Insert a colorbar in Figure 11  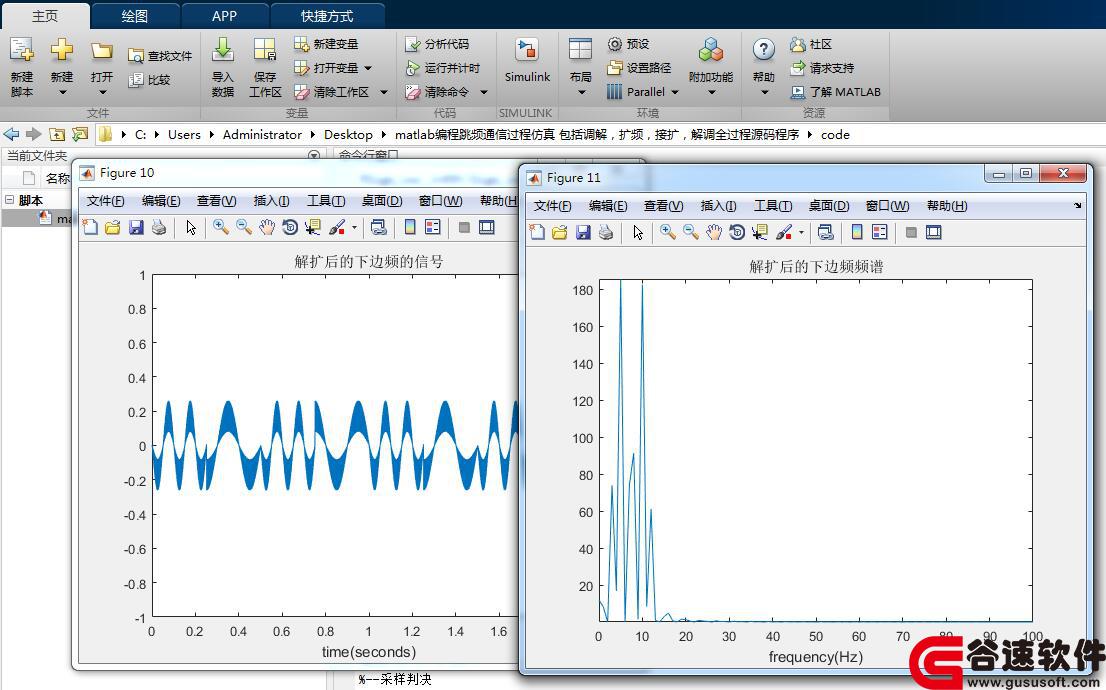click(x=857, y=232)
